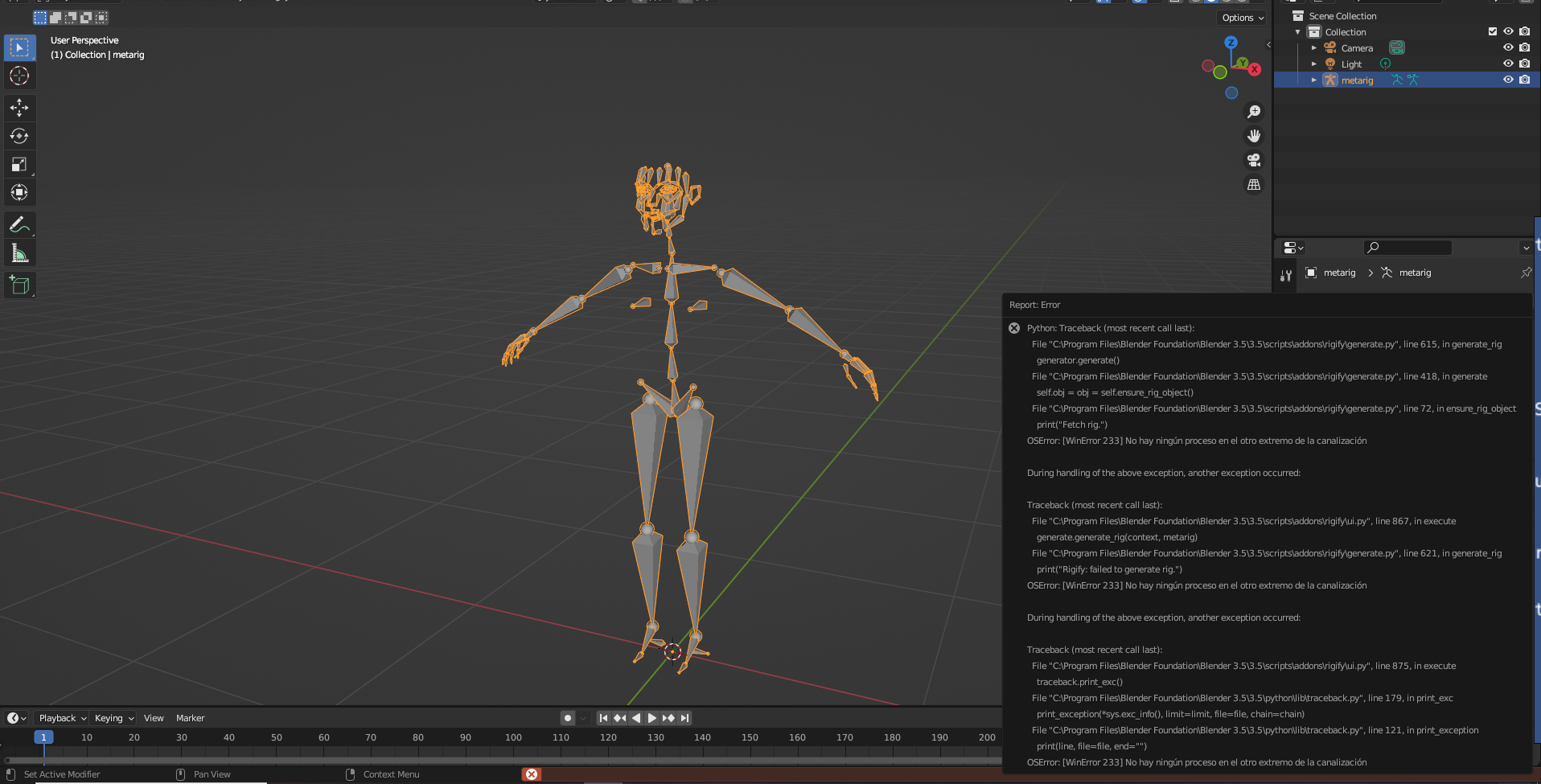
Task: Open the Options dropdown in viewport
Action: tap(1243, 18)
